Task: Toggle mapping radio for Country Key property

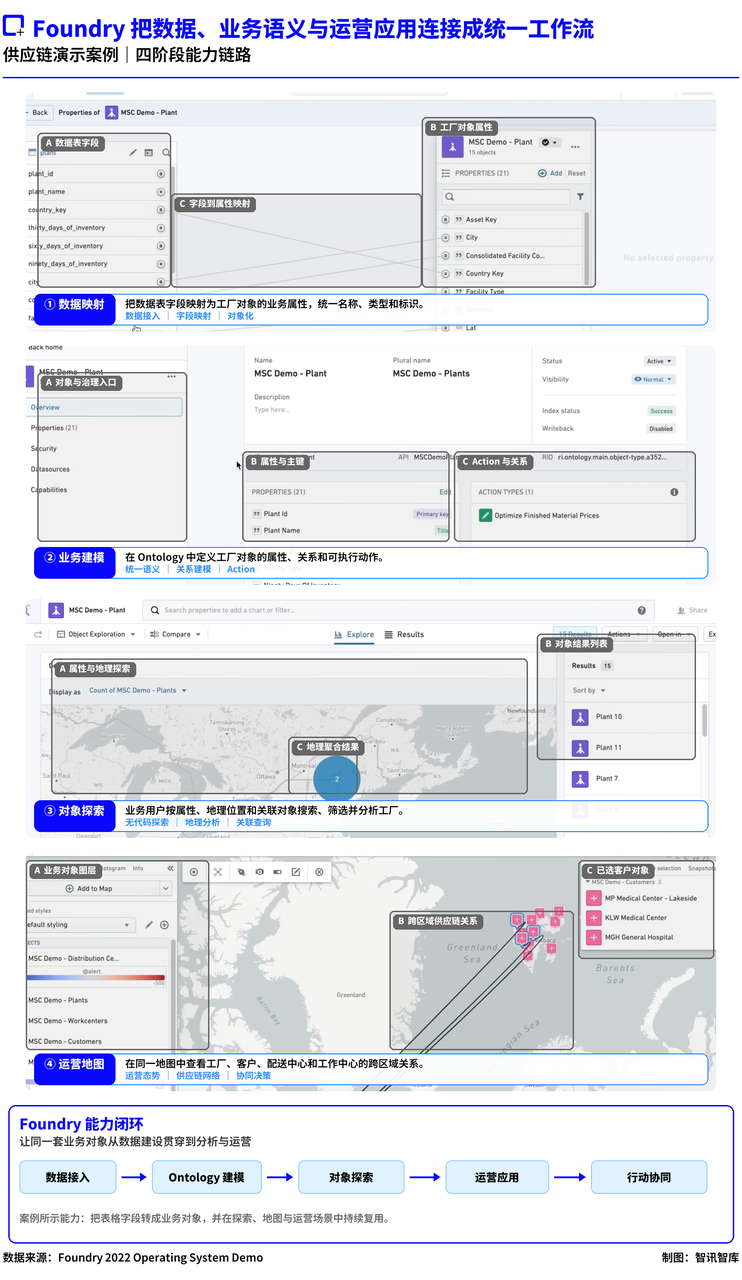Action: click(445, 274)
